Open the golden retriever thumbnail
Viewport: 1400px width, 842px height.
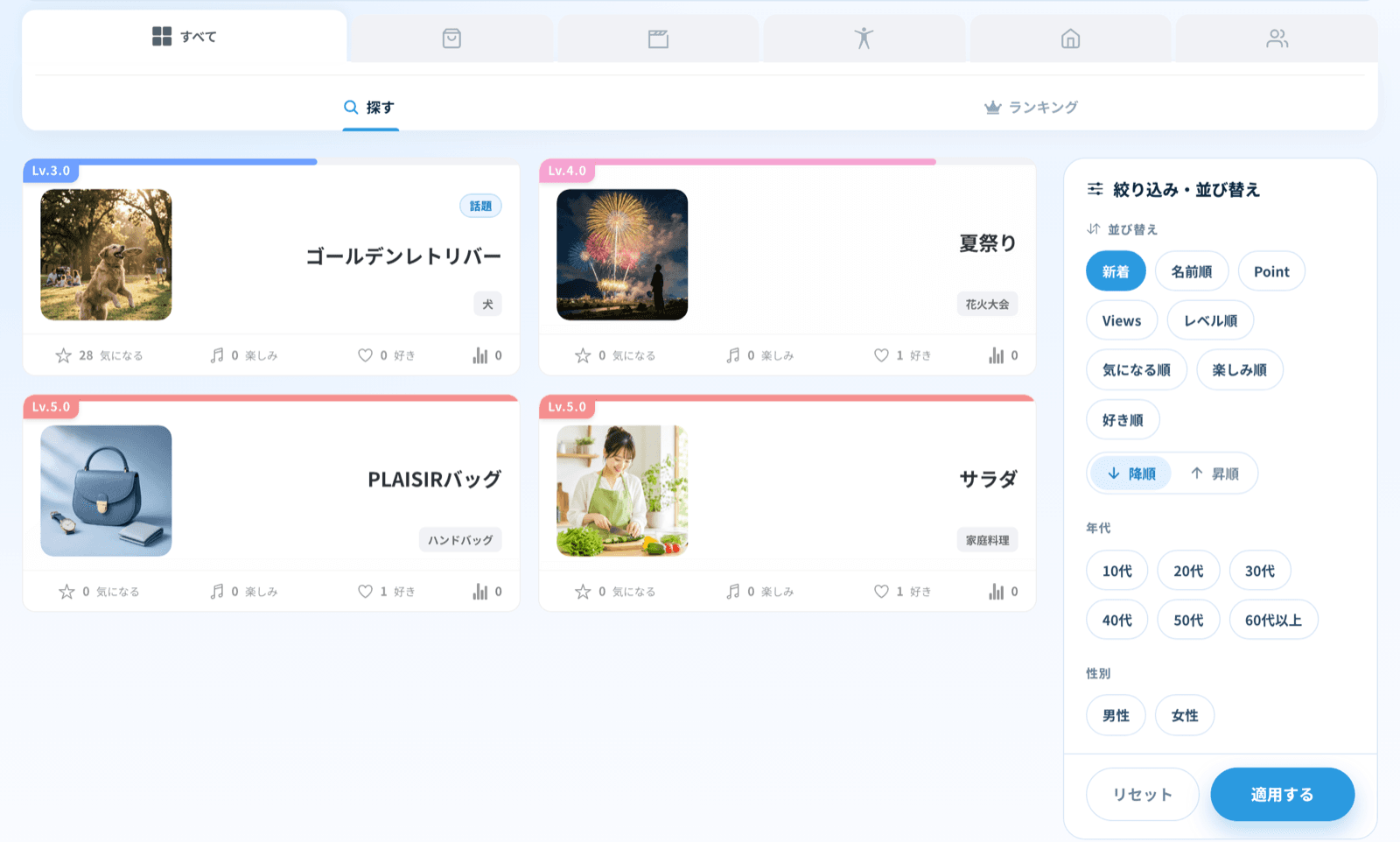click(x=106, y=255)
